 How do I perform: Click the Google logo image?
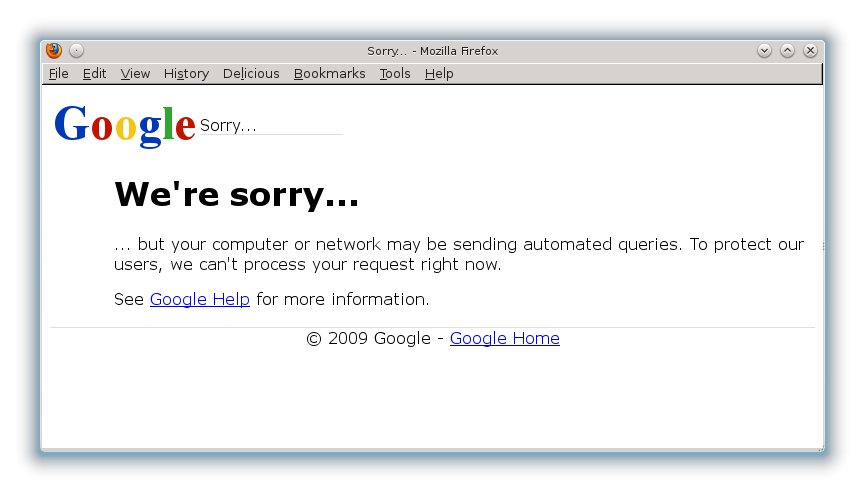coord(125,126)
